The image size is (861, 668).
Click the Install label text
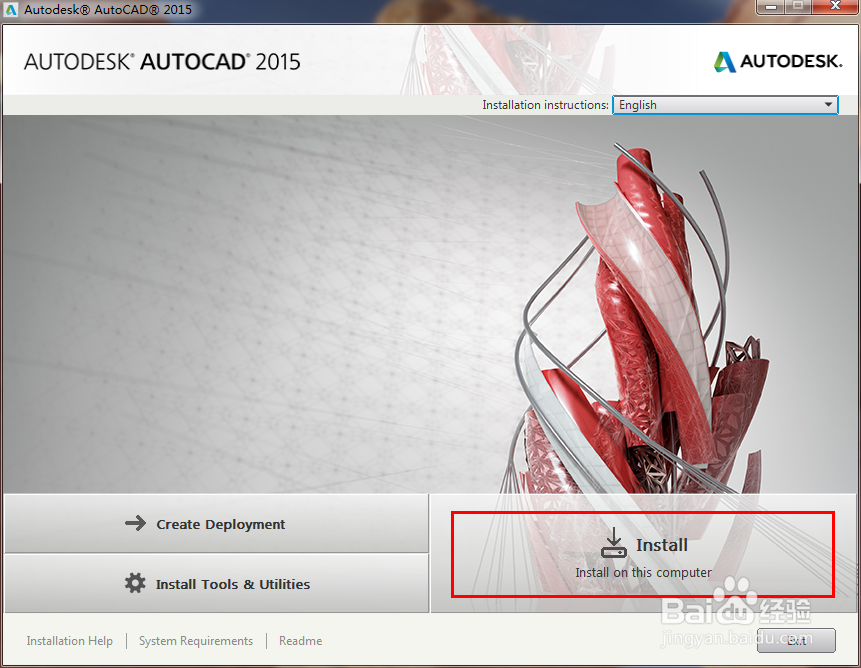pyautogui.click(x=664, y=545)
